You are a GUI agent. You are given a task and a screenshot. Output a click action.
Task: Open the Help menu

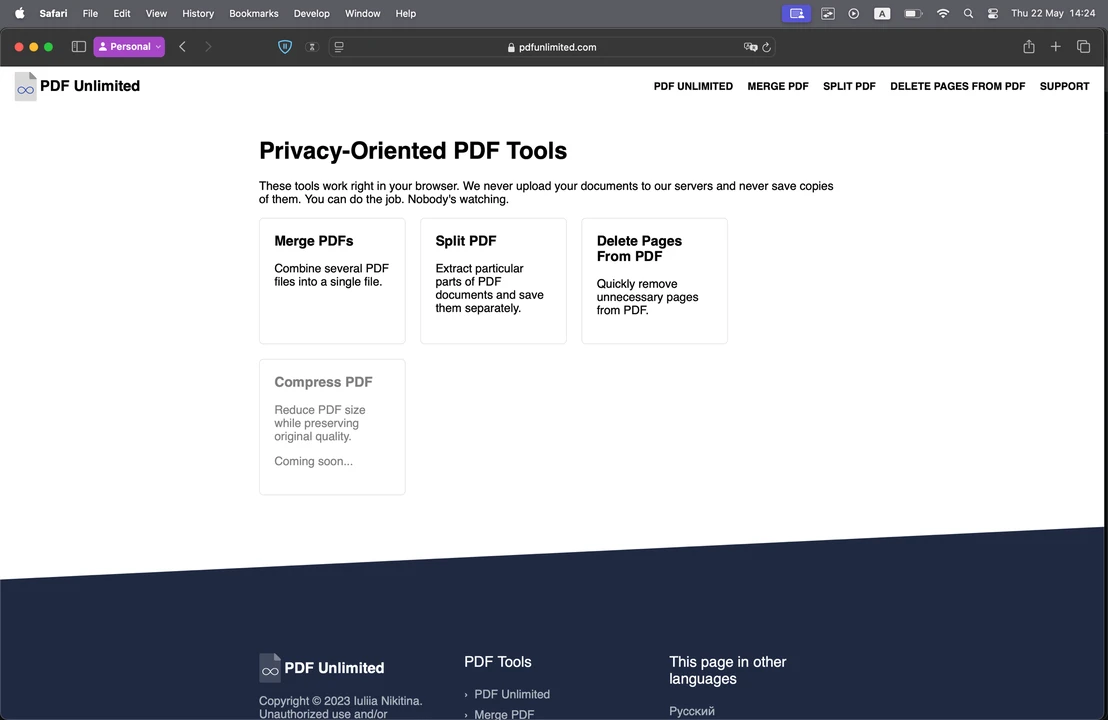(406, 13)
